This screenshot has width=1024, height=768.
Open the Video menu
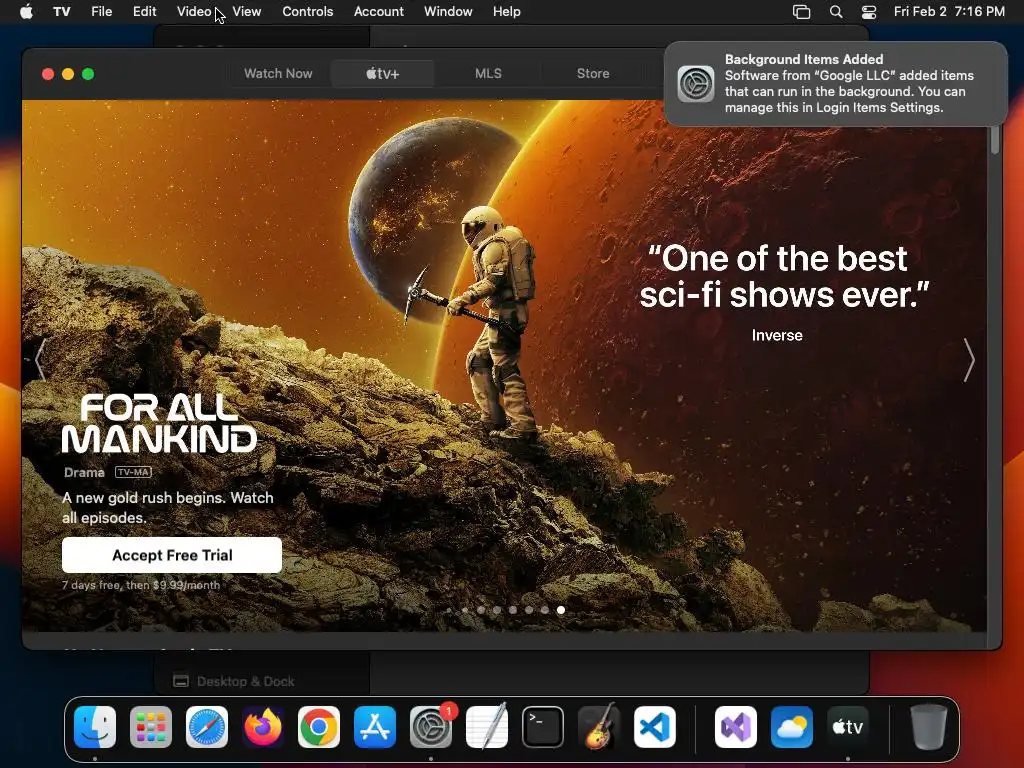point(194,11)
